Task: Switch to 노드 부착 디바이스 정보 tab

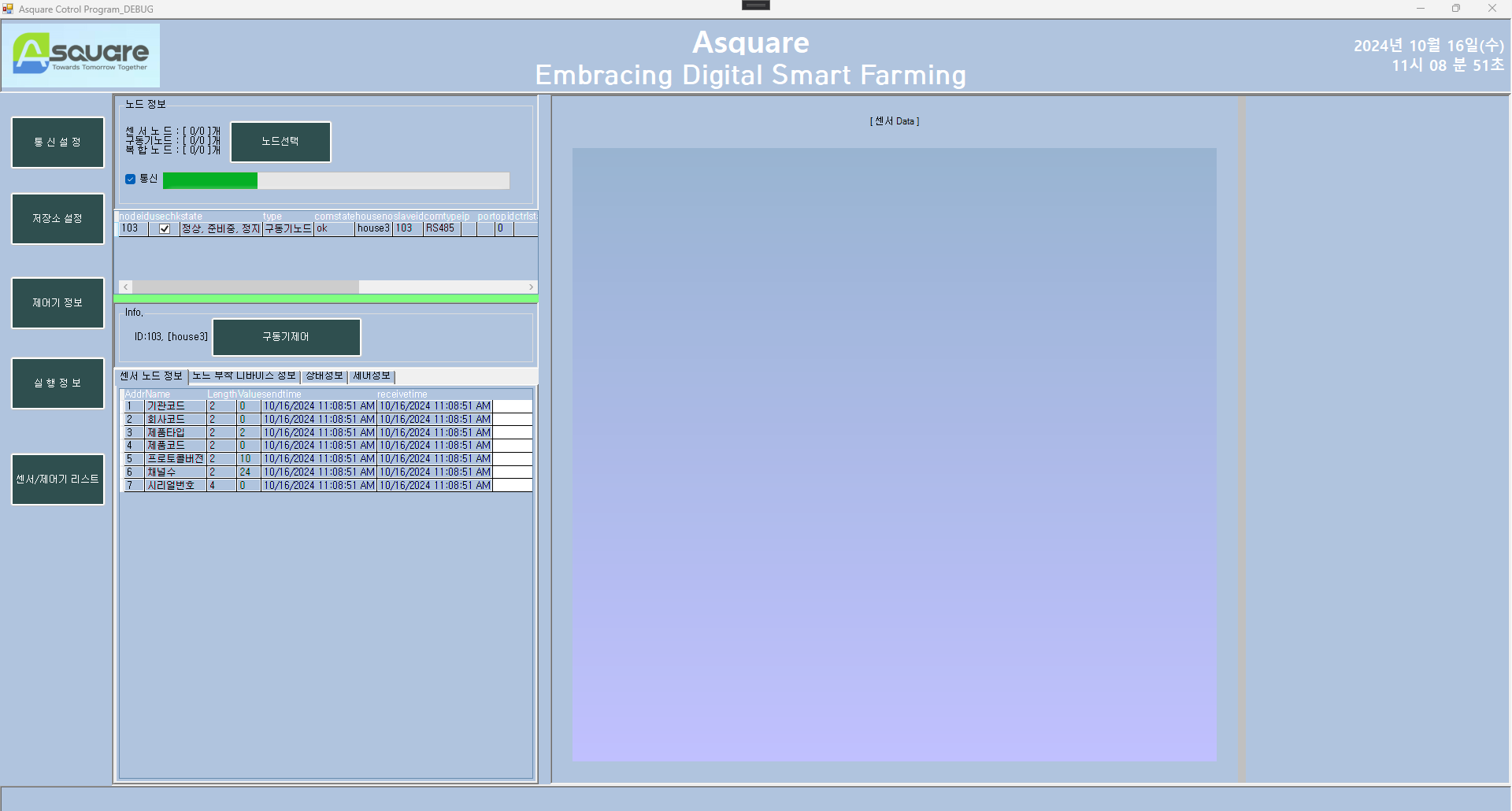Action: (244, 376)
